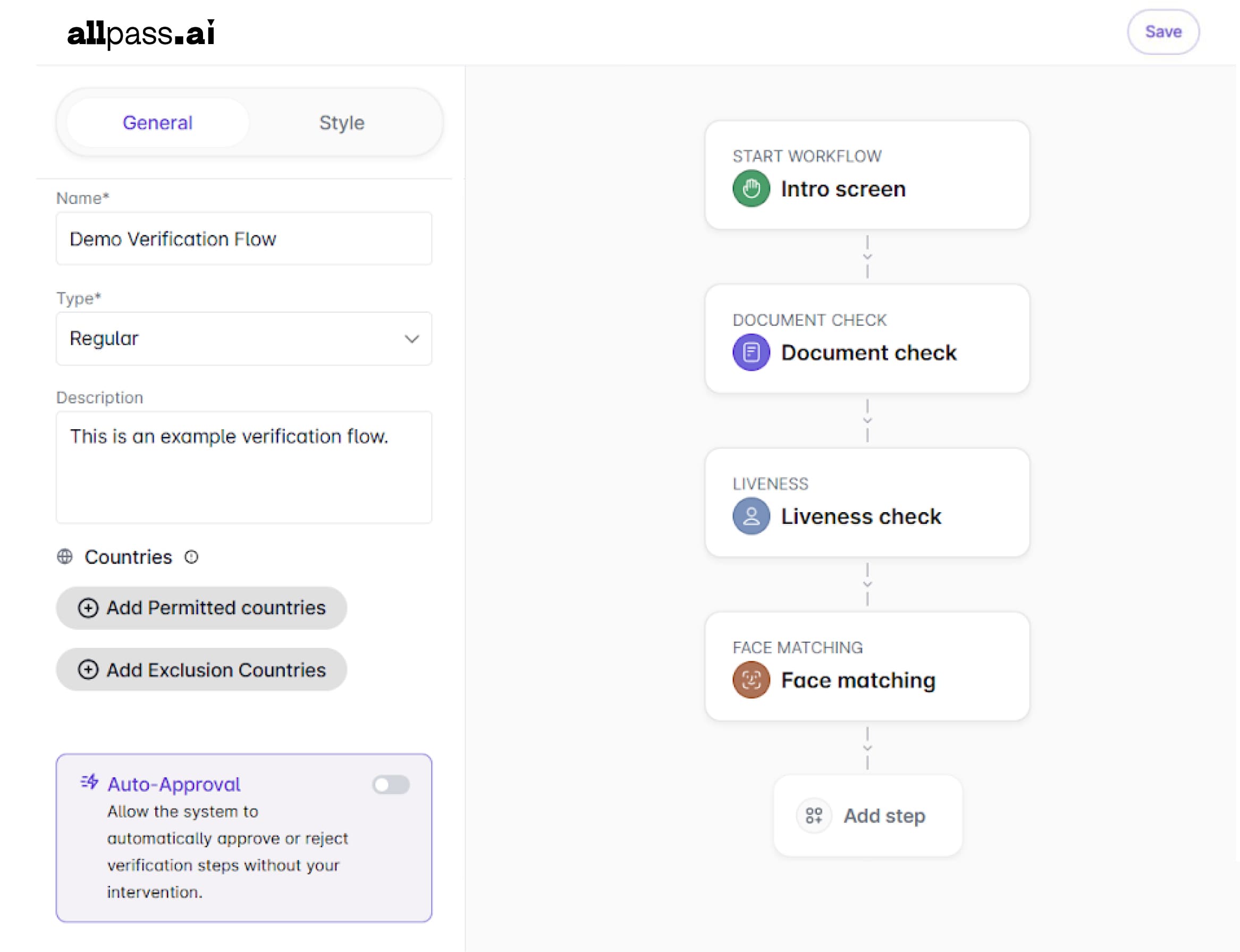The image size is (1240, 952).
Task: Click Add Permitted countries button
Action: tap(201, 608)
